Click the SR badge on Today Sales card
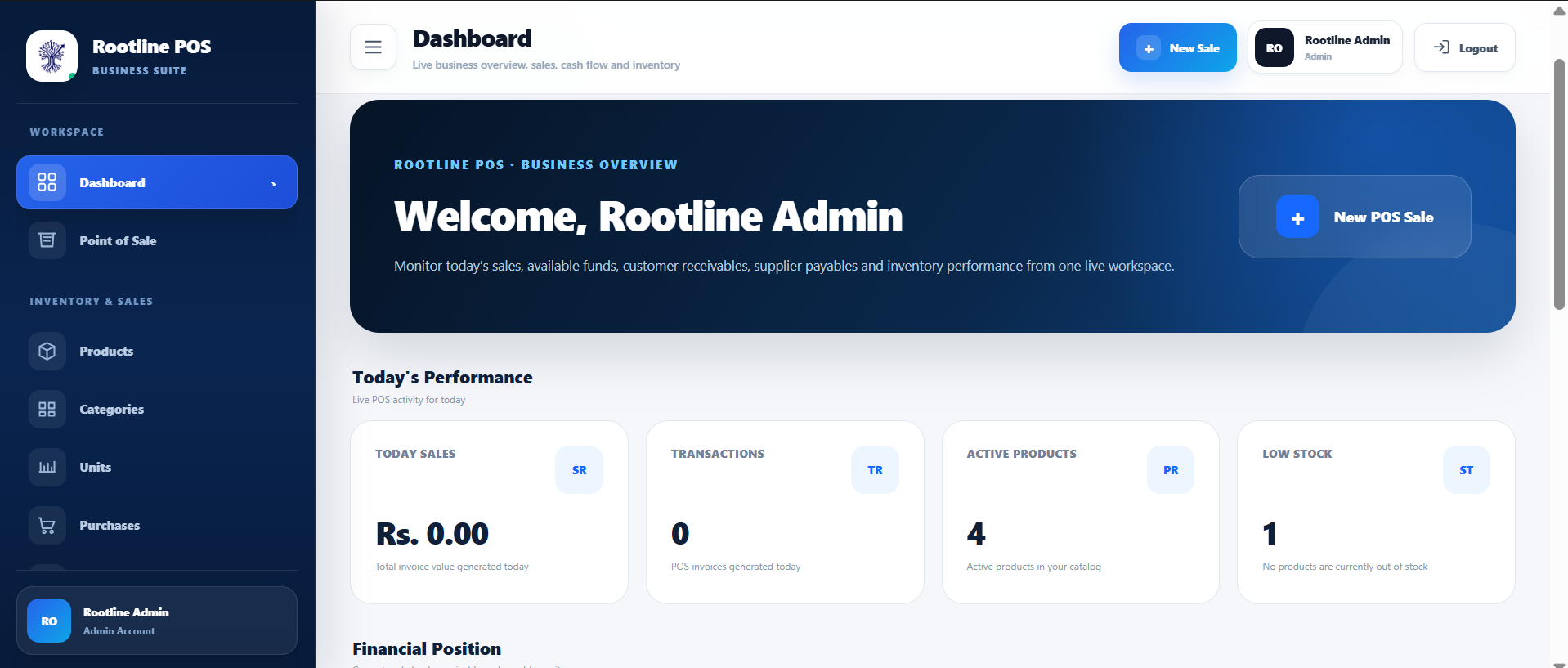This screenshot has height=668, width=1568. click(x=579, y=470)
